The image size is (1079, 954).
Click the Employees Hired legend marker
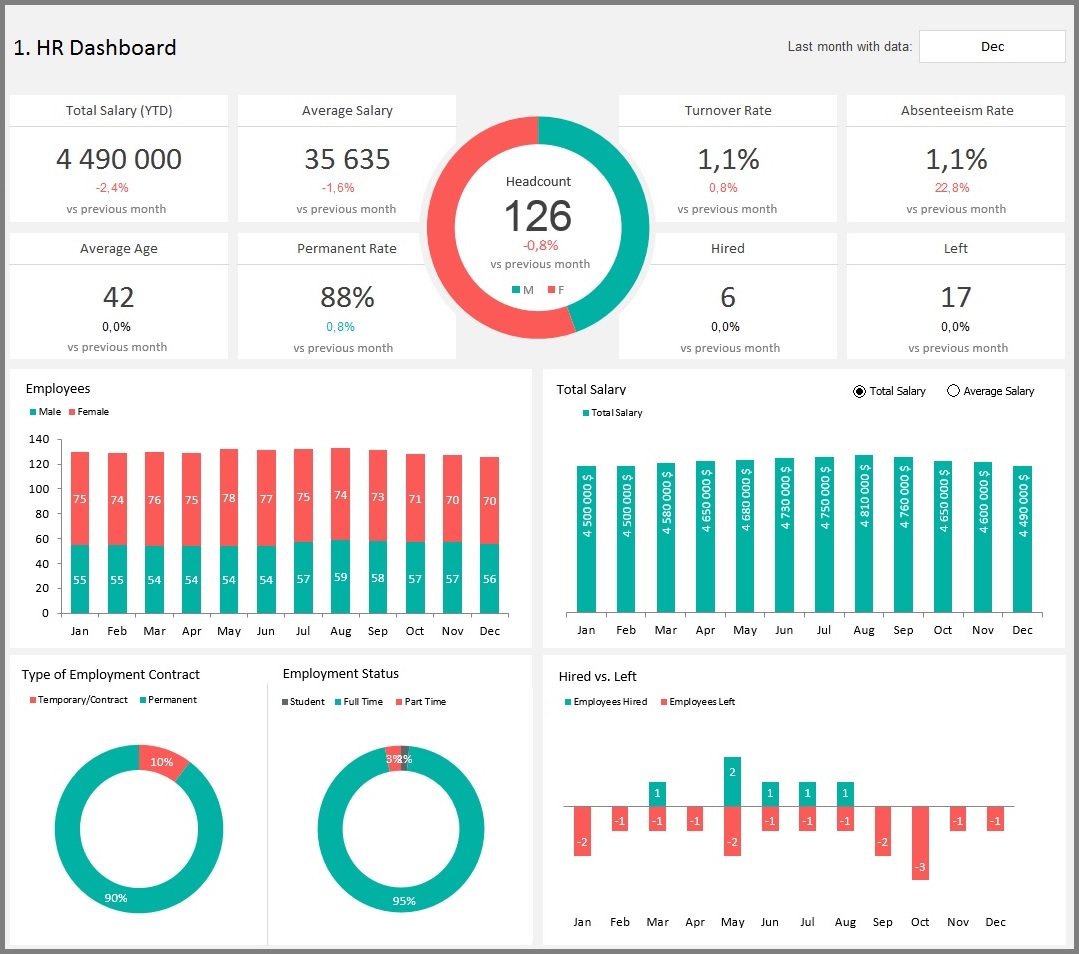[568, 702]
